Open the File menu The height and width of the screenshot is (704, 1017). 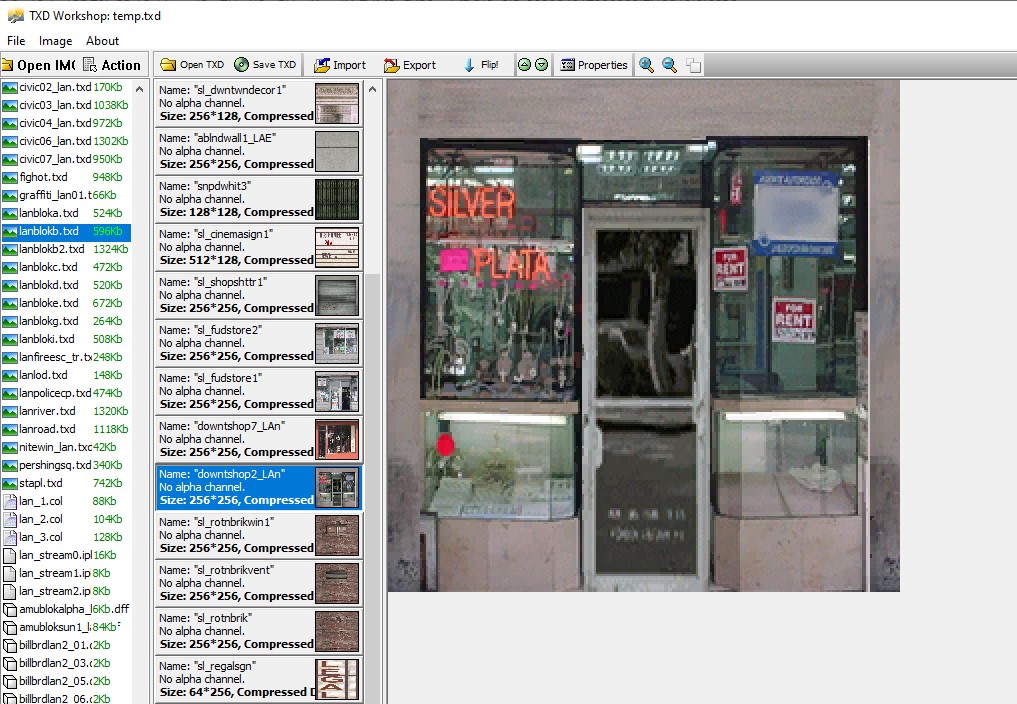16,41
